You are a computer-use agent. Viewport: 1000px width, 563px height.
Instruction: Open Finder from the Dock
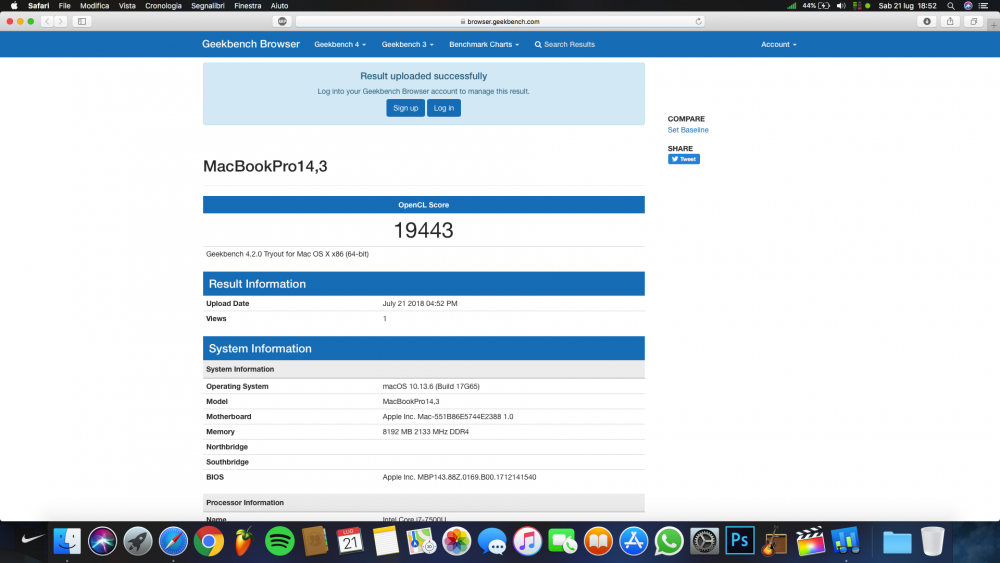[x=67, y=541]
